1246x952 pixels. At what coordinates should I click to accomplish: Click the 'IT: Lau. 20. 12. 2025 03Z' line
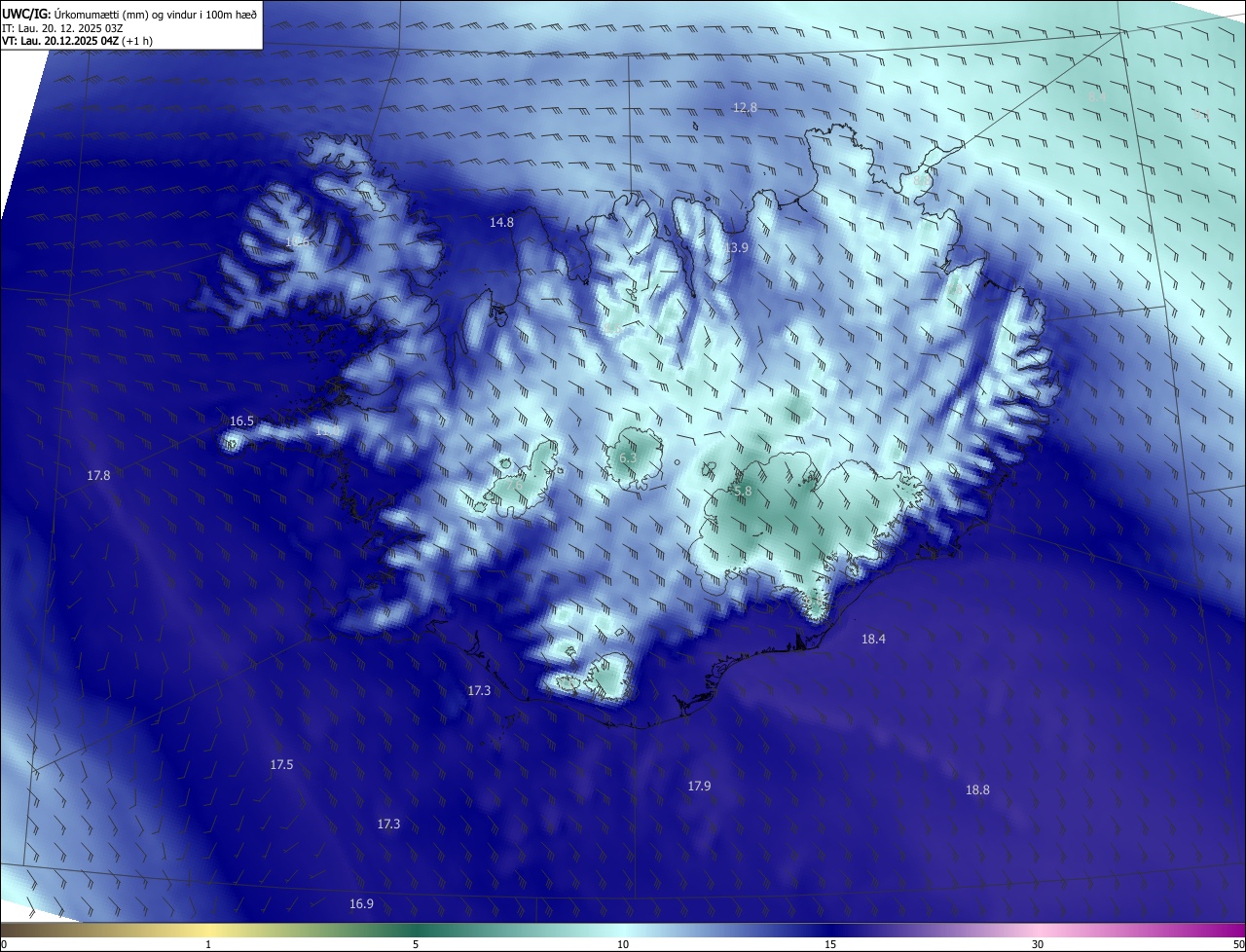tap(62, 27)
